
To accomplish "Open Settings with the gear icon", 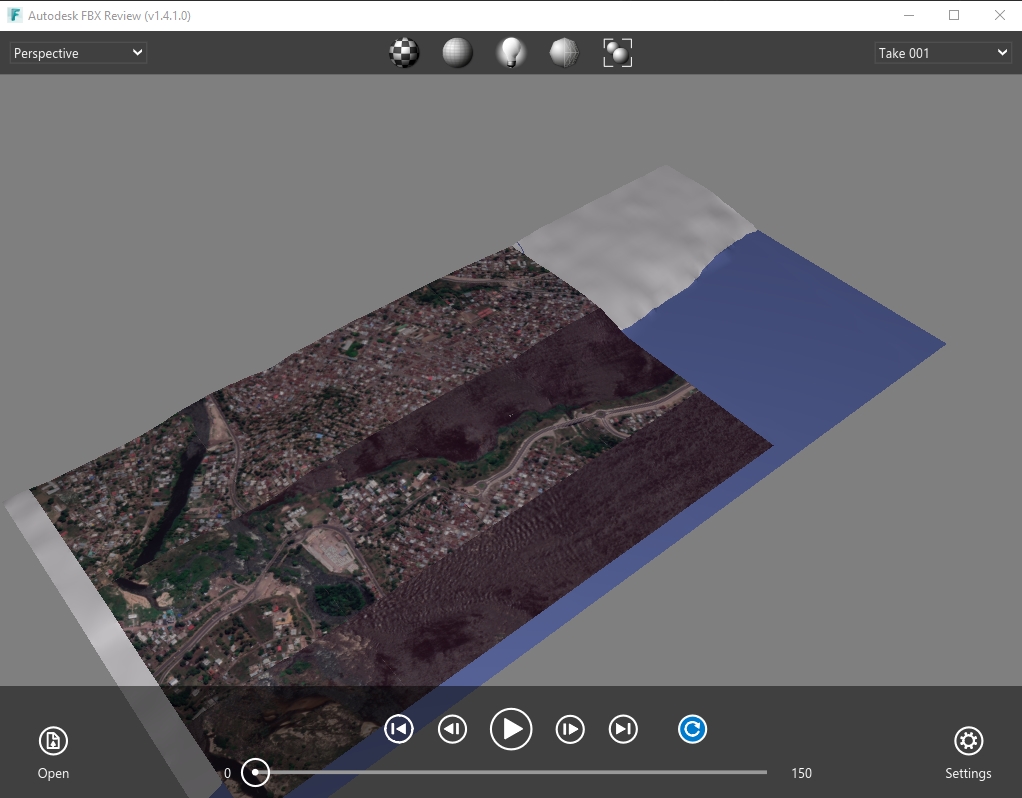I will [967, 741].
